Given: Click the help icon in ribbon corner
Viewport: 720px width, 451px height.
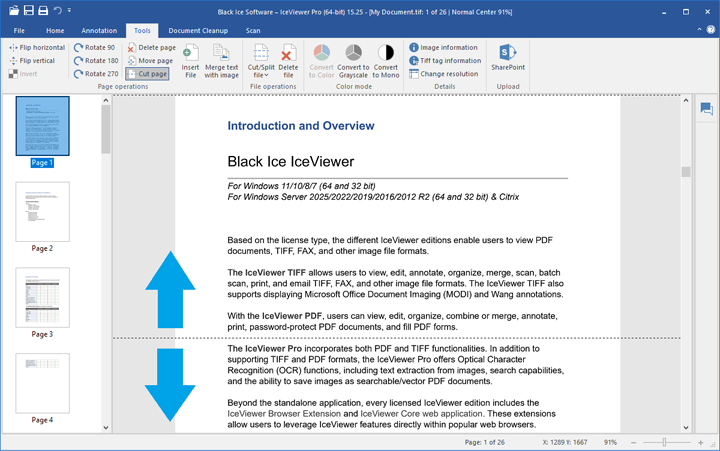Looking at the screenshot, I should (x=711, y=30).
